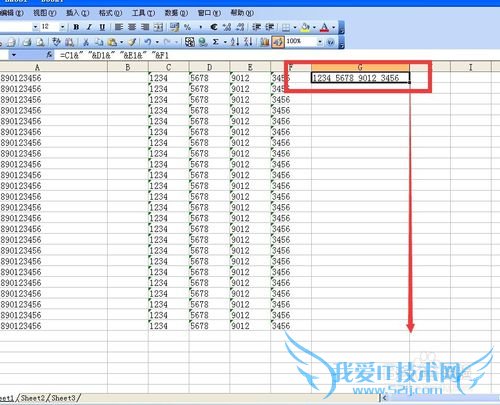This screenshot has width=500, height=405.
Task: Open zoom 100% dropdown
Action: [x=320, y=42]
